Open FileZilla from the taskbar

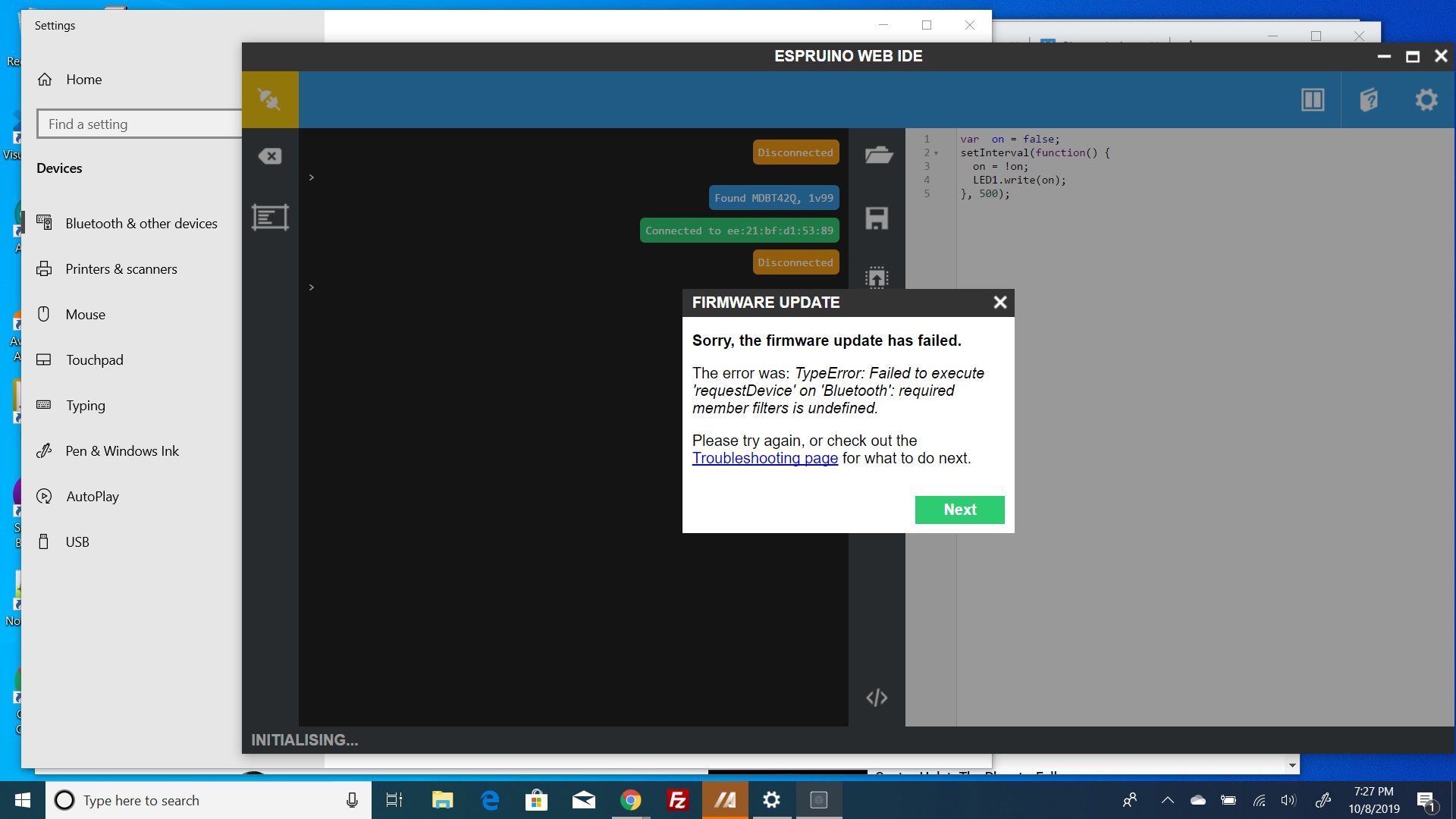coord(678,800)
